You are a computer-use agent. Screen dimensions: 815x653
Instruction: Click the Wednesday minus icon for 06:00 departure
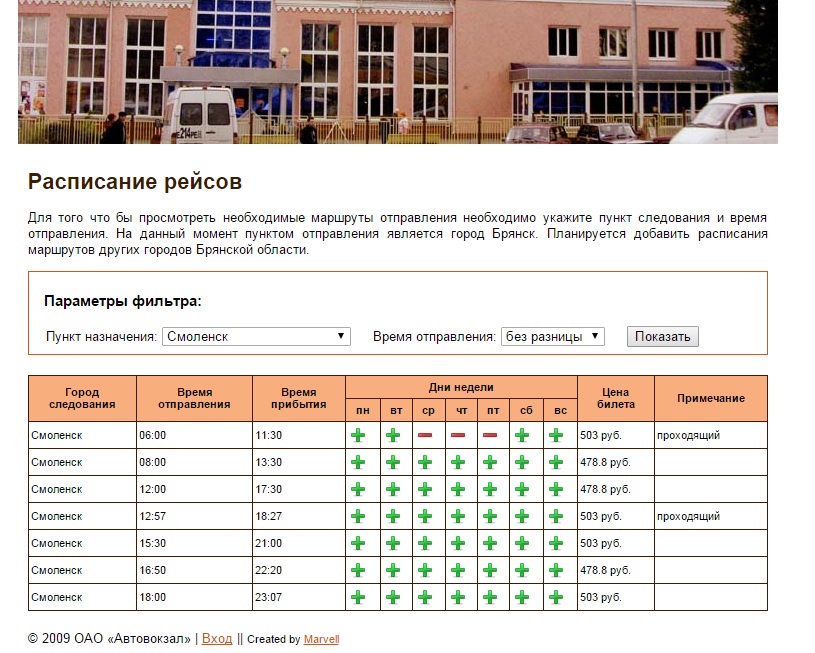(x=426, y=435)
